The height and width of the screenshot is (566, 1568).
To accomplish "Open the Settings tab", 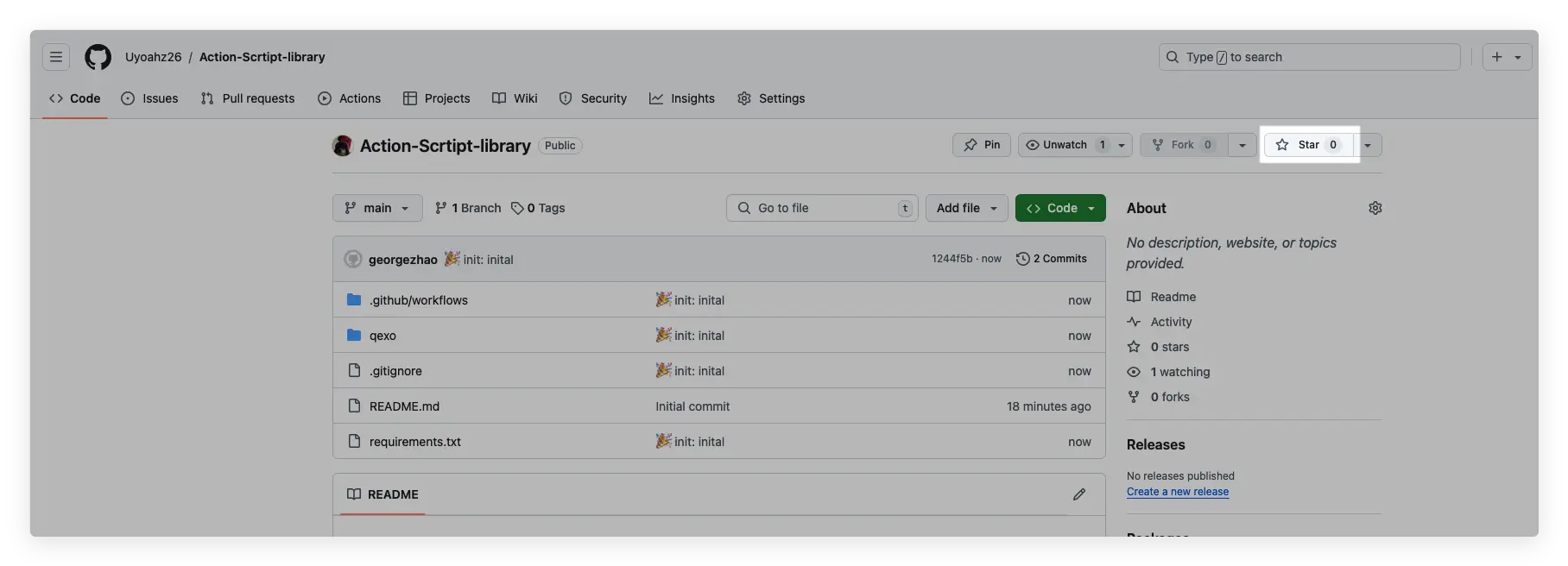I will tap(771, 98).
